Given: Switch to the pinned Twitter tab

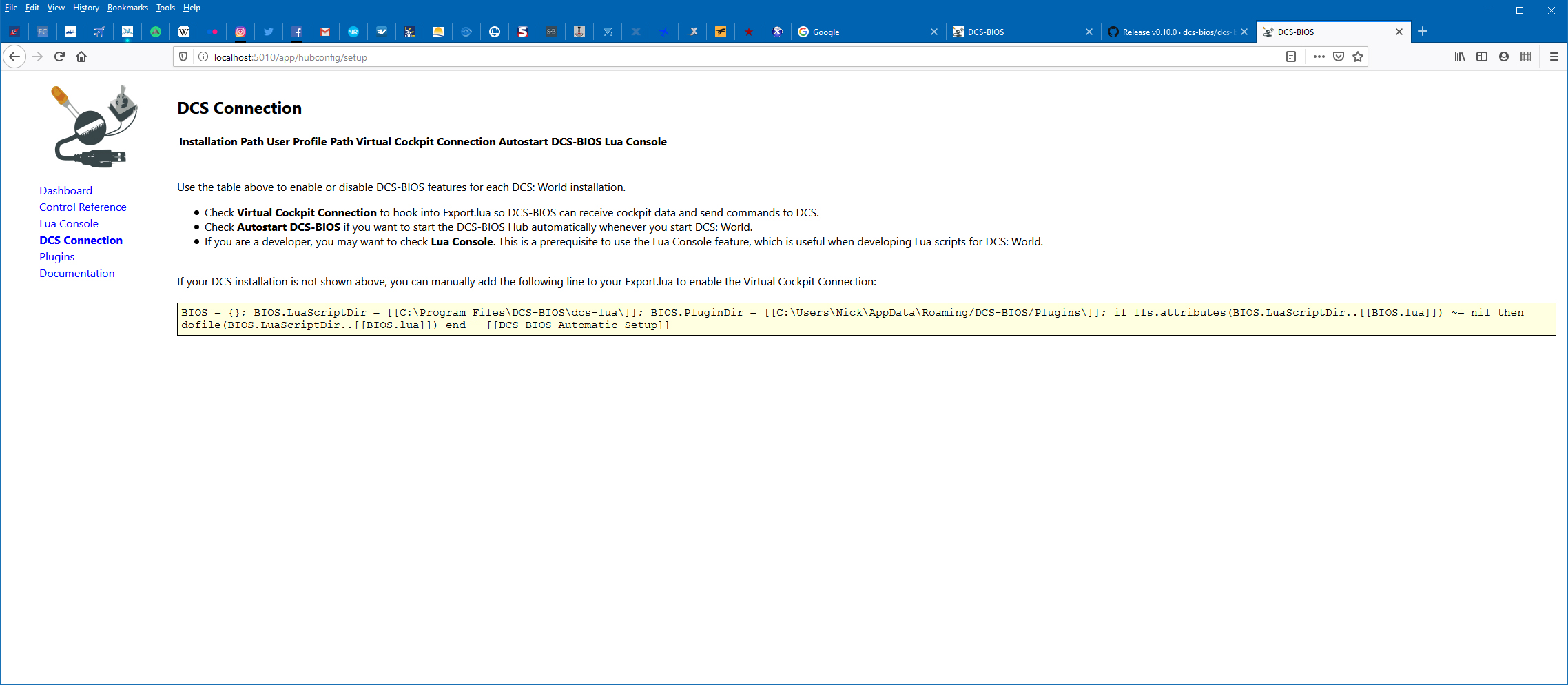Looking at the screenshot, I should [269, 32].
